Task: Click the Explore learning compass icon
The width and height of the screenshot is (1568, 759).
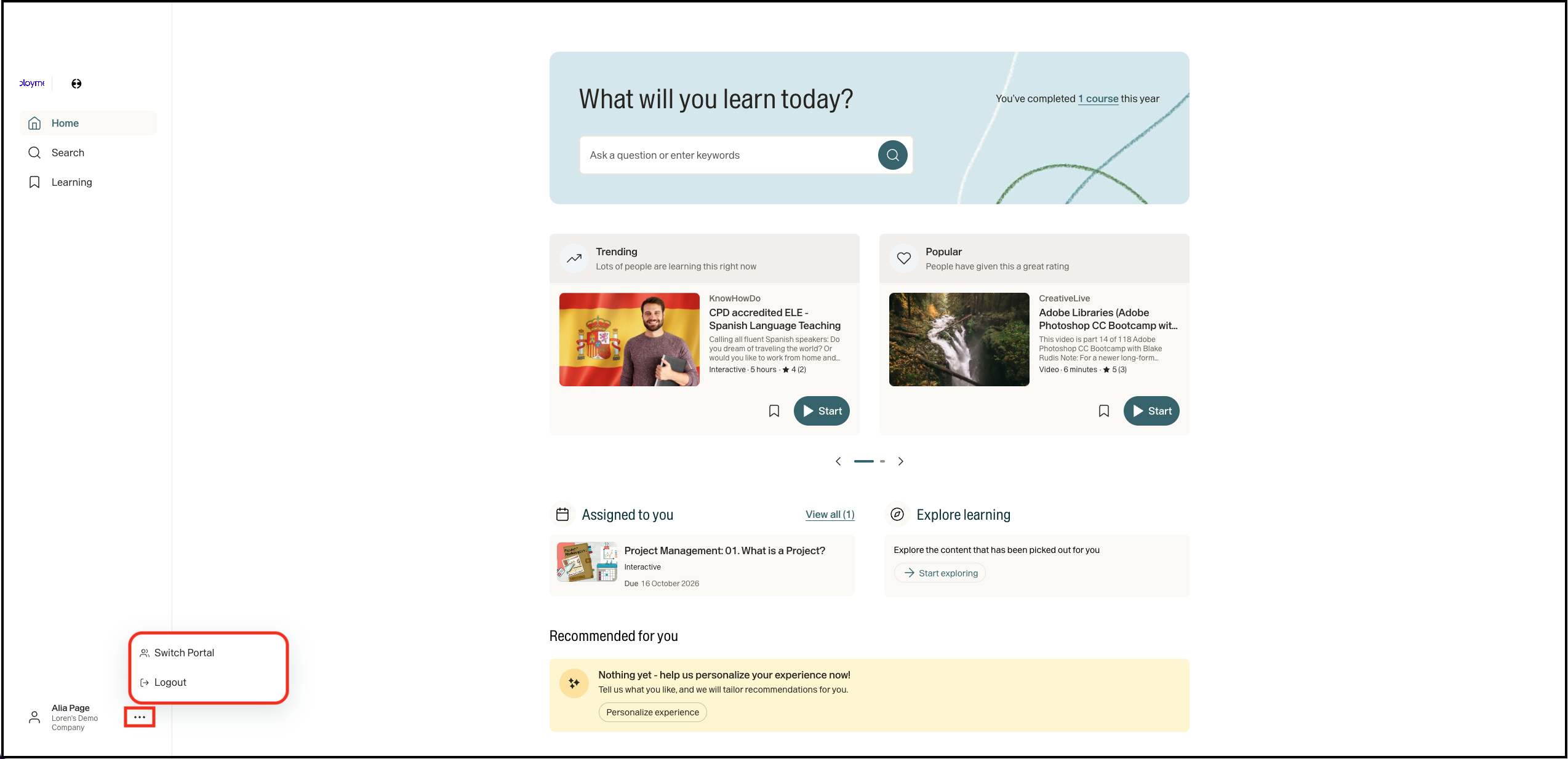Action: (x=897, y=514)
